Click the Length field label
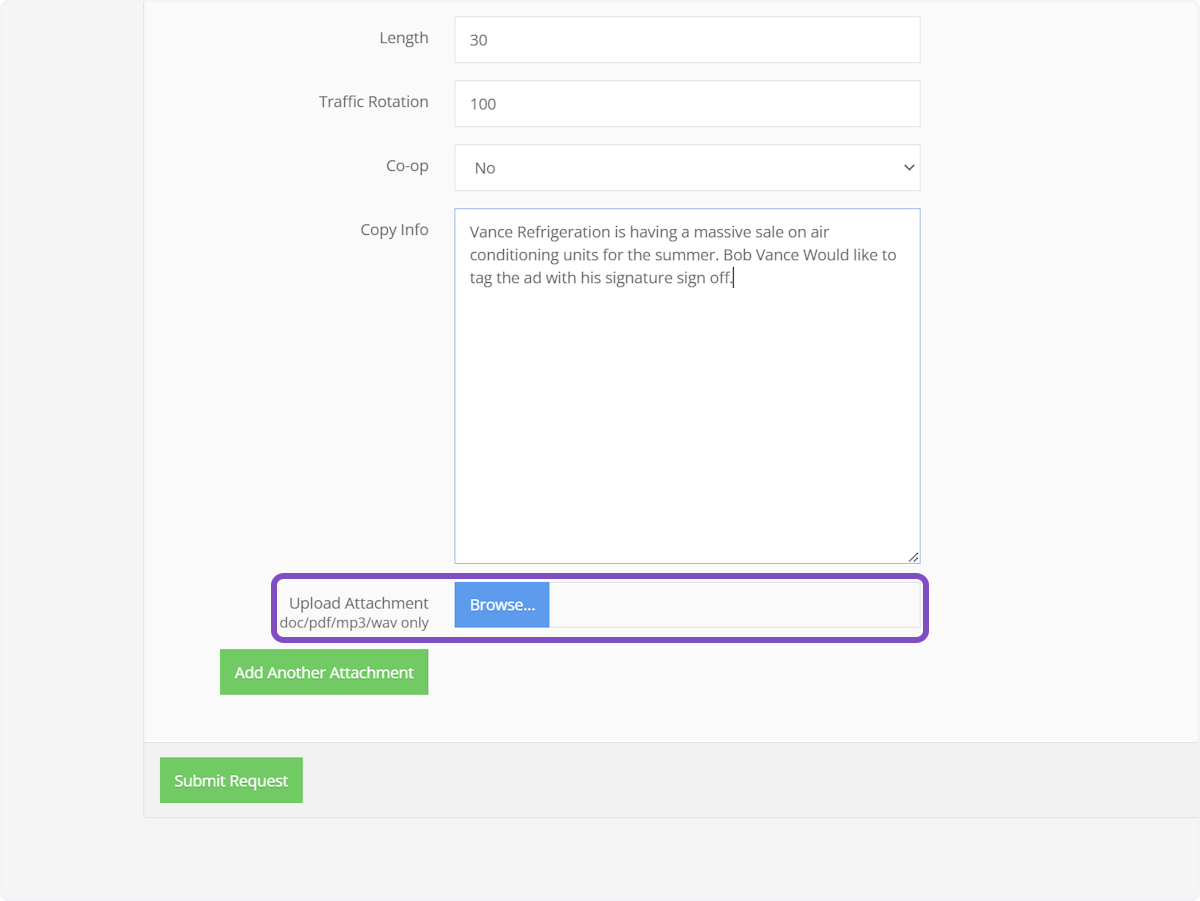1200x901 pixels. (403, 38)
